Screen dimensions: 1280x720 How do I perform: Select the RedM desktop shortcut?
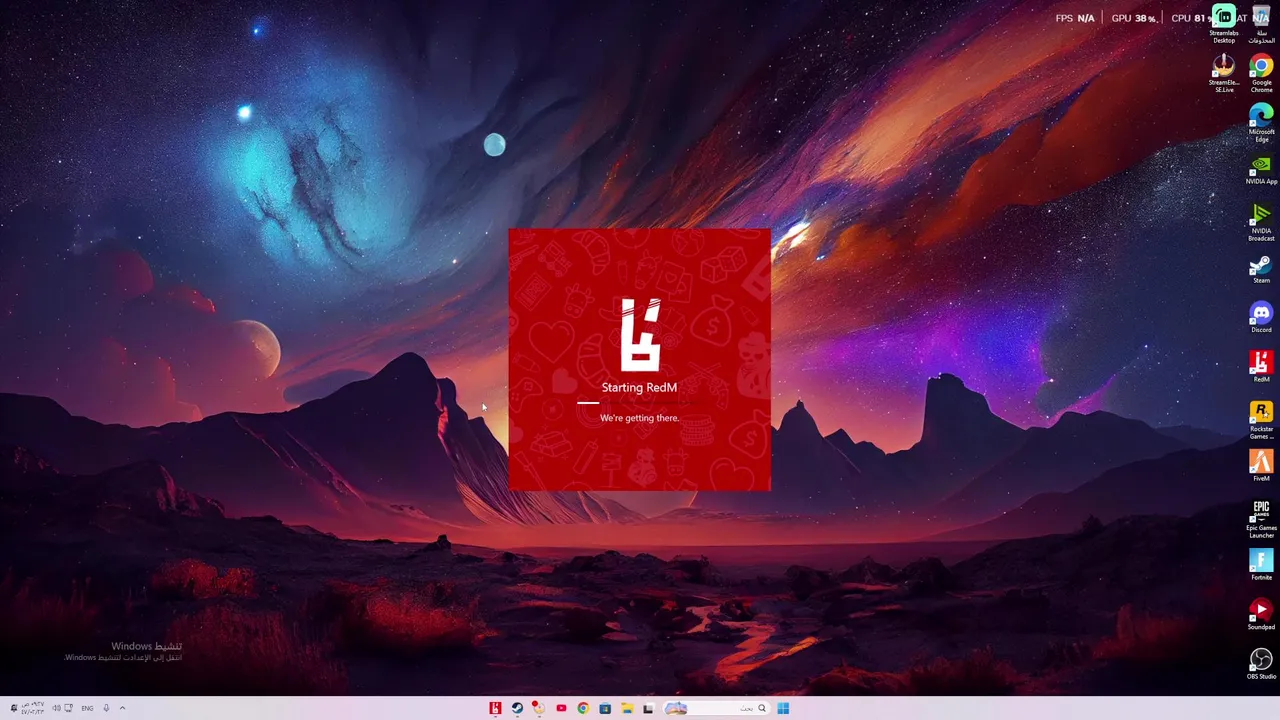click(1262, 367)
